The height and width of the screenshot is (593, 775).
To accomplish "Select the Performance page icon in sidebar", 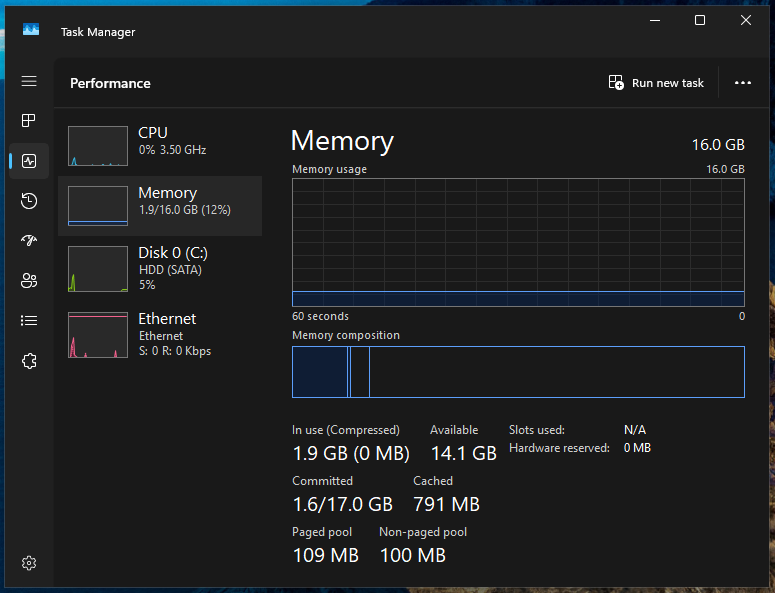I will click(x=29, y=161).
